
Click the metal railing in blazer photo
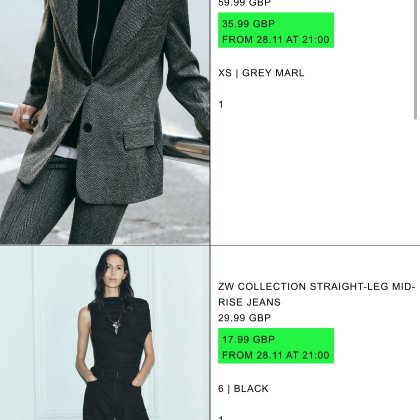click(187, 145)
